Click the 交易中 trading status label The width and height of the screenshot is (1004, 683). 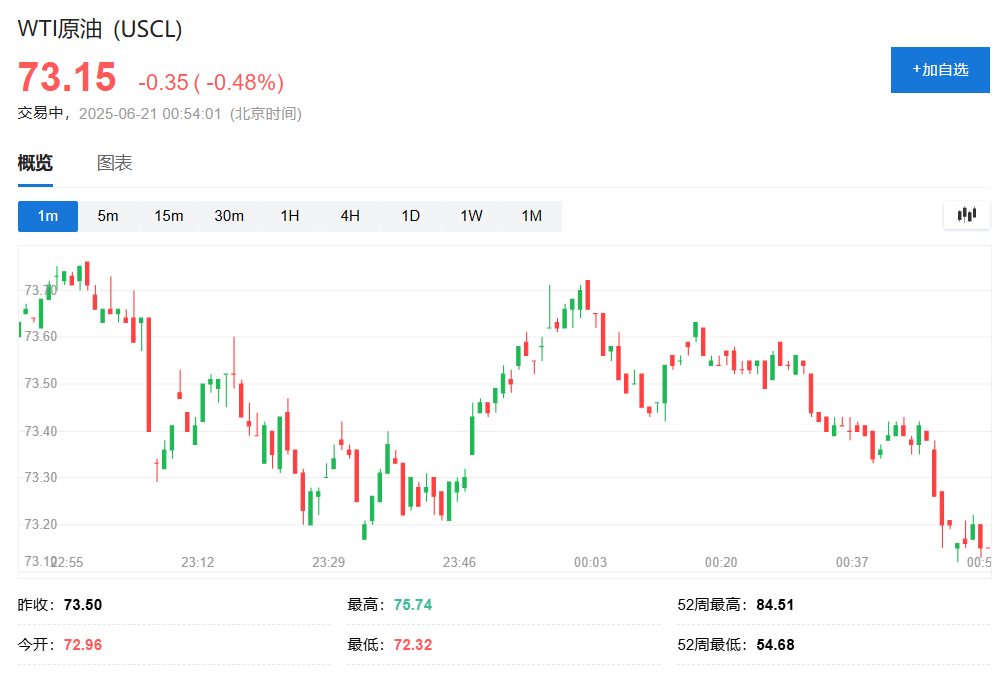pyautogui.click(x=40, y=113)
